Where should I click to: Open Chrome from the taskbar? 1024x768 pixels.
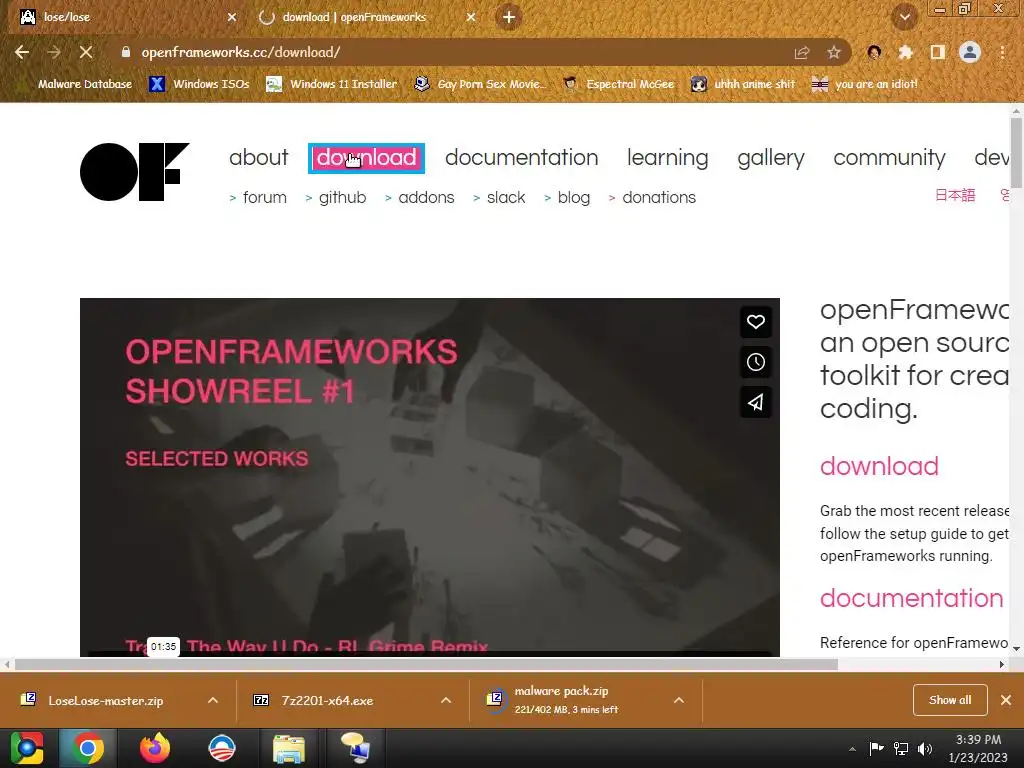[x=88, y=748]
